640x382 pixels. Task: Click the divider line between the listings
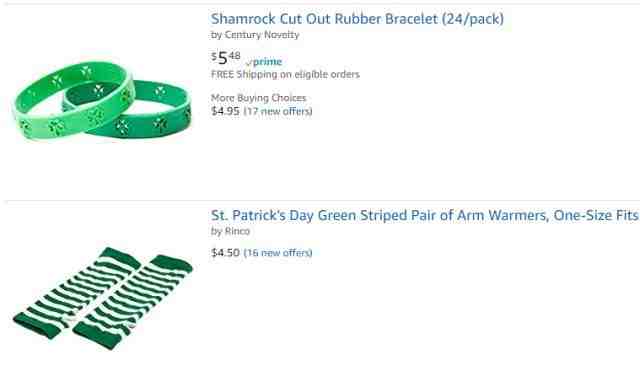click(322, 201)
